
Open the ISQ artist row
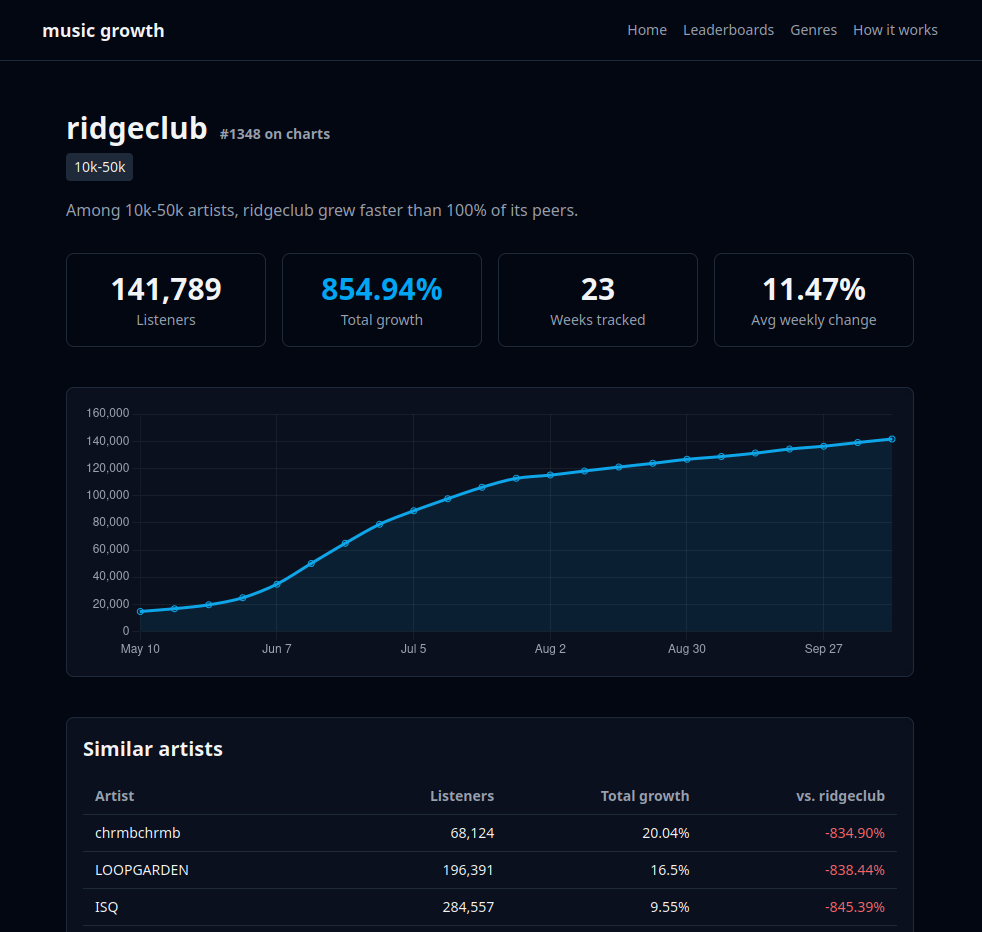coord(490,907)
